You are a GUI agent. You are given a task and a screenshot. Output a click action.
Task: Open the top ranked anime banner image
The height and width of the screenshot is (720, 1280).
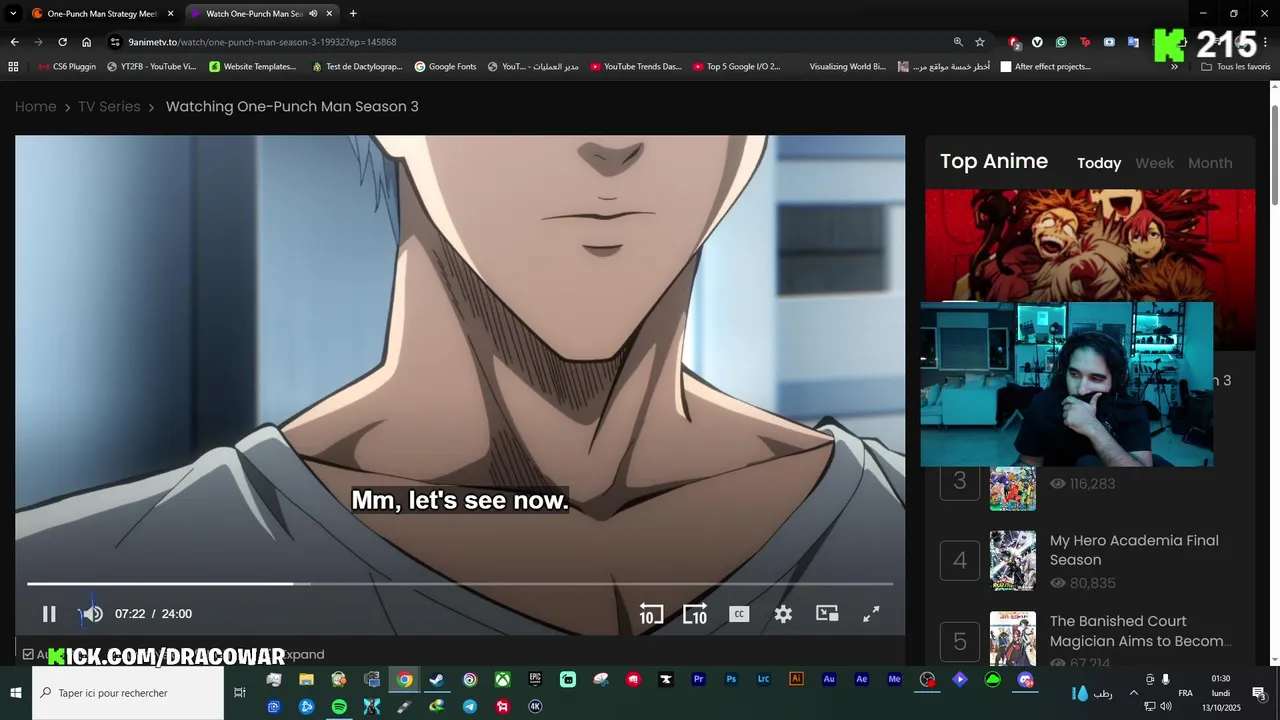[x=1090, y=245]
